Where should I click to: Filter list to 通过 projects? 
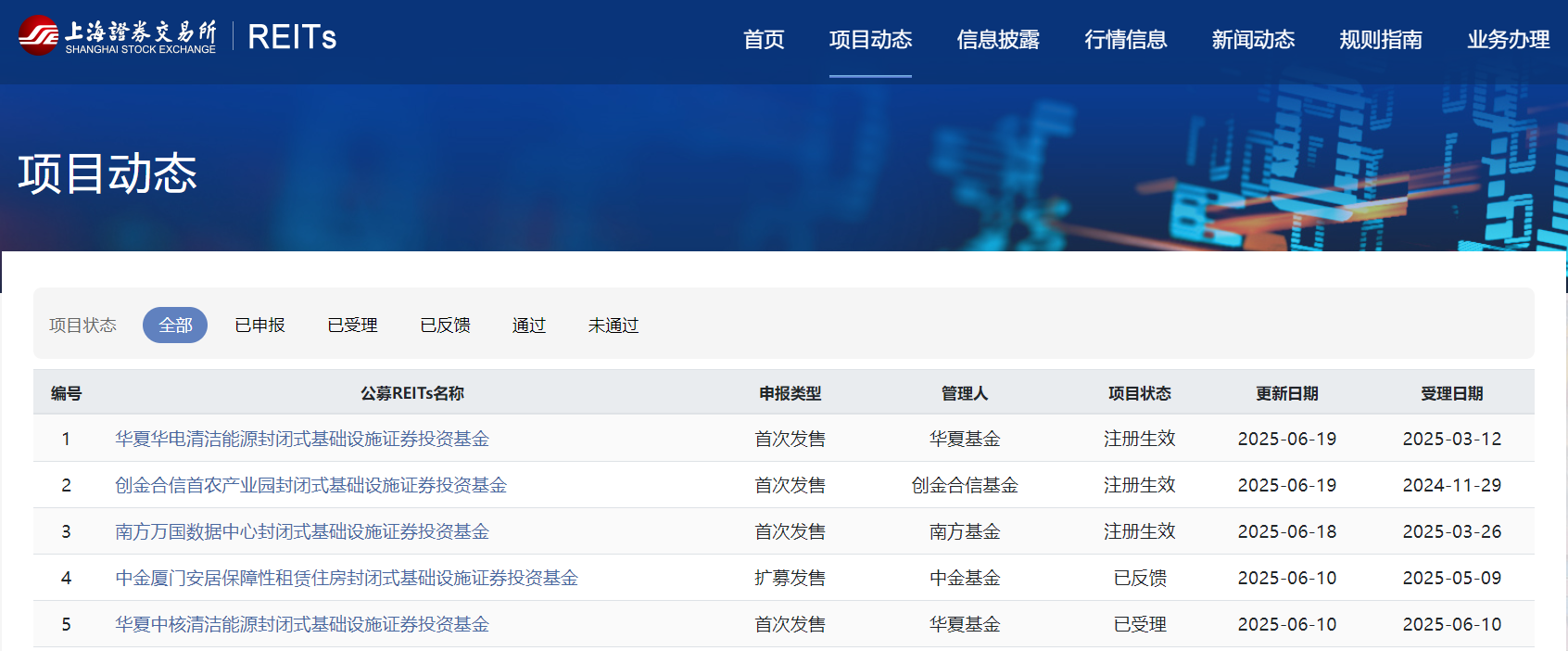point(529,325)
